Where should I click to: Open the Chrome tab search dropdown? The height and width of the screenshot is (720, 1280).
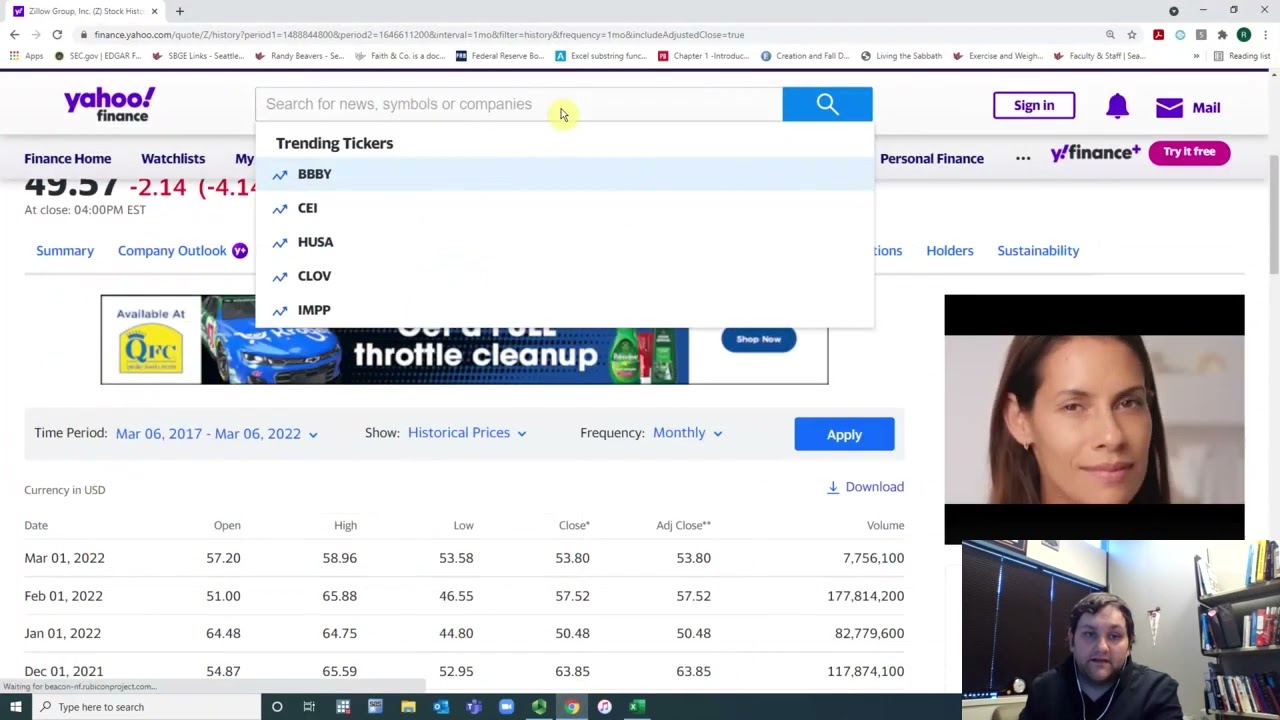pos(1174,11)
